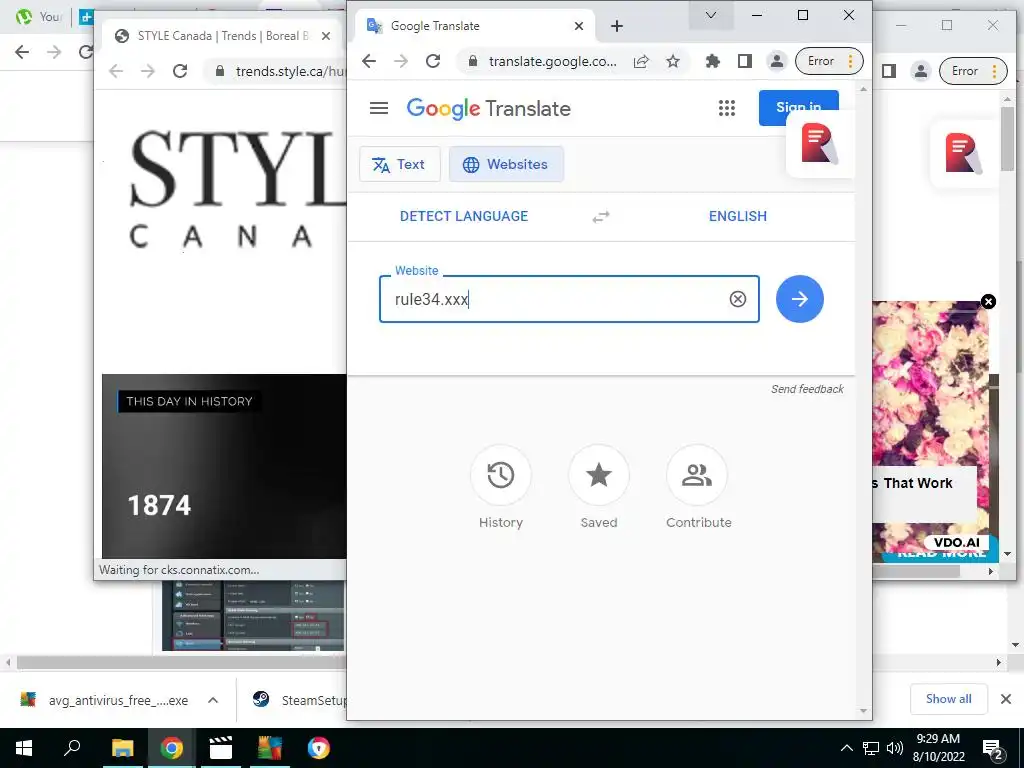This screenshot has height=768, width=1024.
Task: Reload the STYLE Canada page
Action: tap(180, 71)
